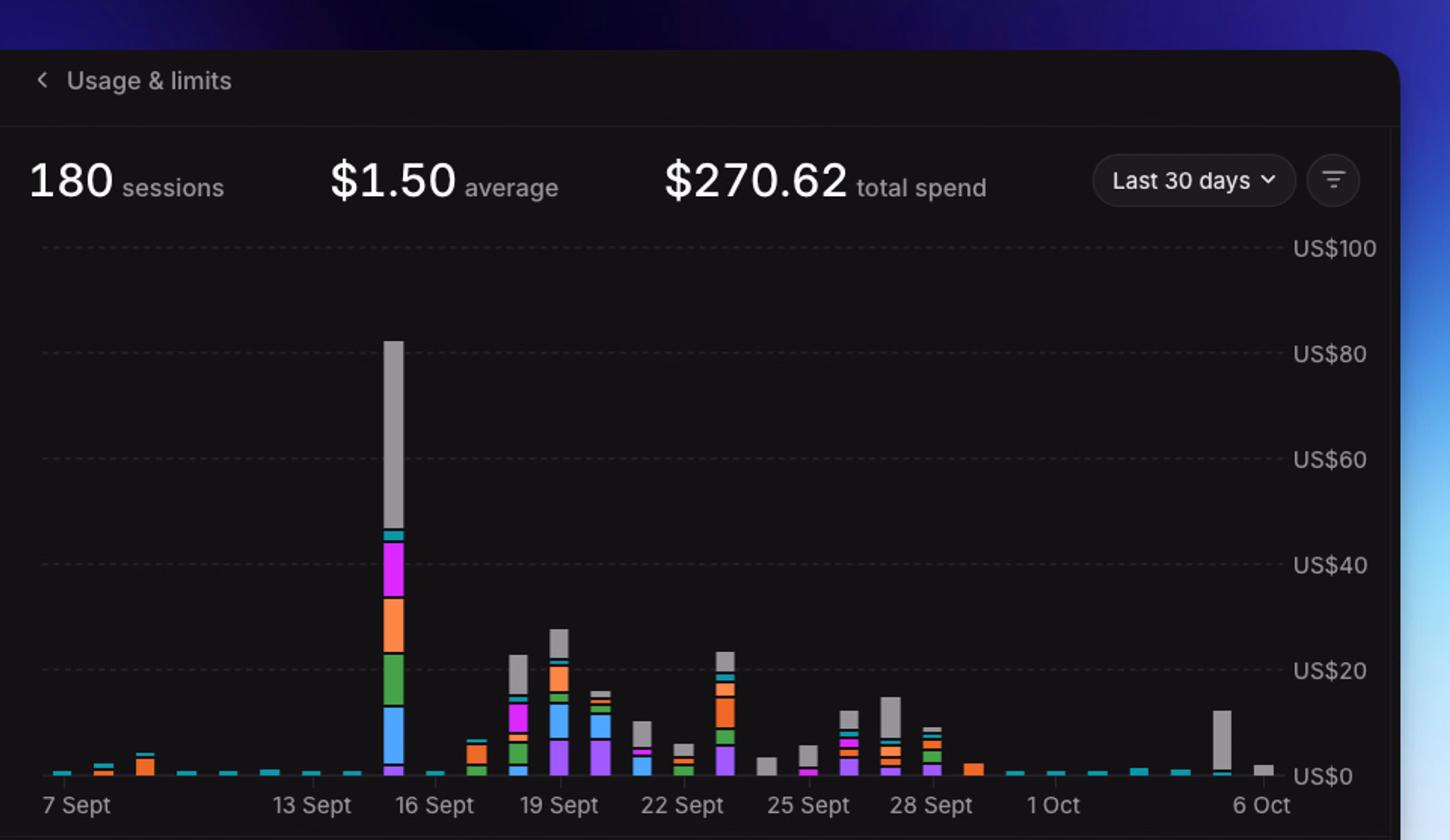Click the US$80 y-axis label
Viewport: 1450px width, 840px height.
[1330, 354]
